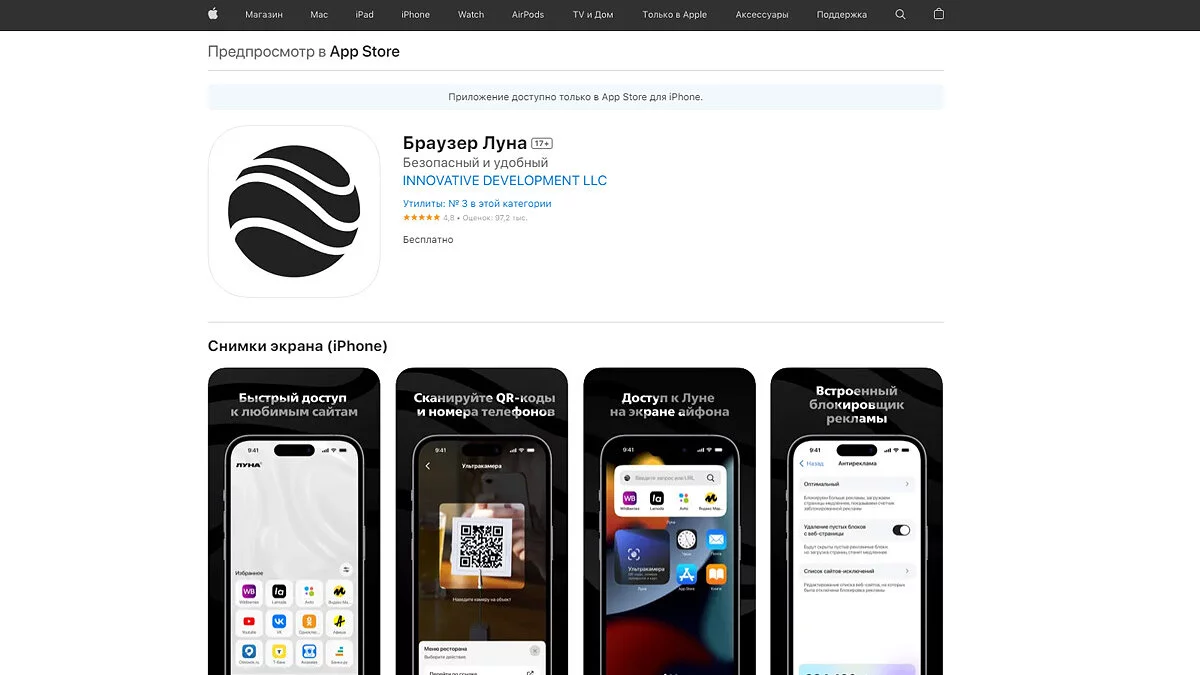
Task: Open the TV и Дом menu item
Action: pyautogui.click(x=593, y=15)
